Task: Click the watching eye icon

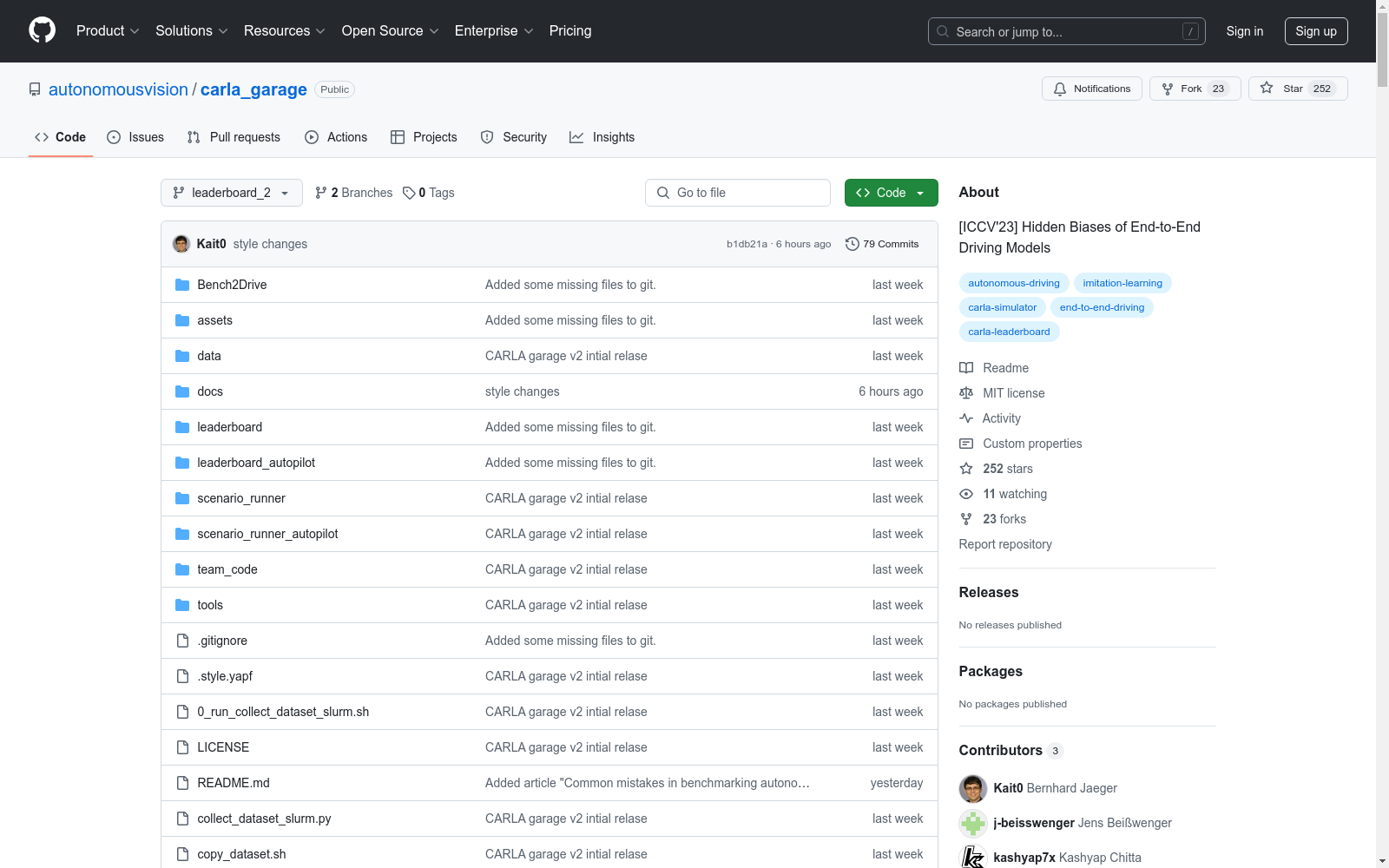Action: click(966, 494)
